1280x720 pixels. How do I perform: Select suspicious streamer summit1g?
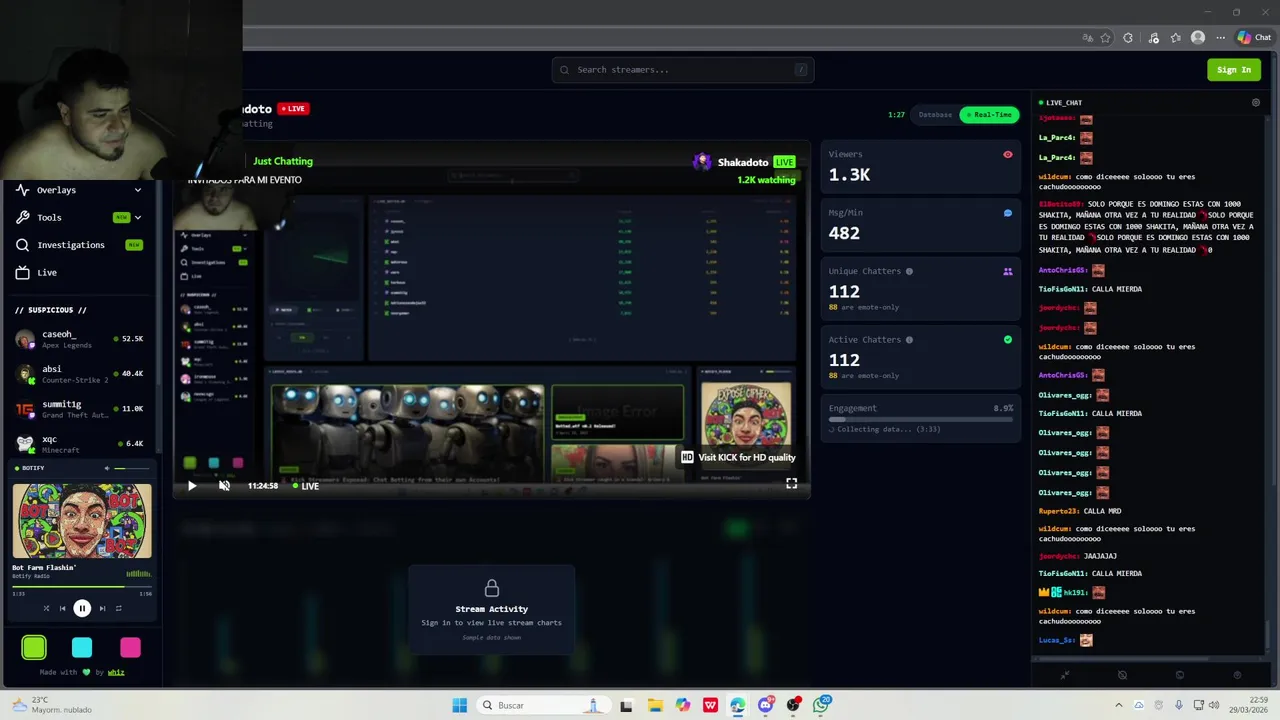pyautogui.click(x=80, y=409)
